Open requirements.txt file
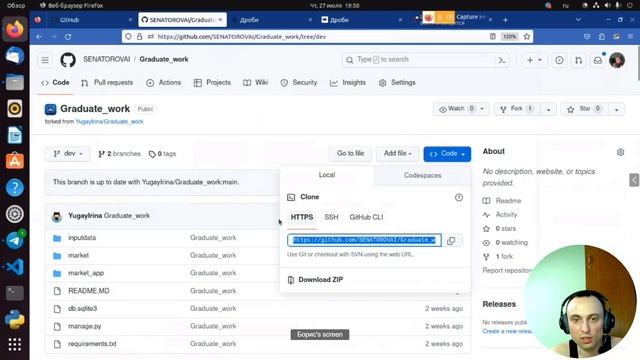Screen dimensions: 640x360 92,344
